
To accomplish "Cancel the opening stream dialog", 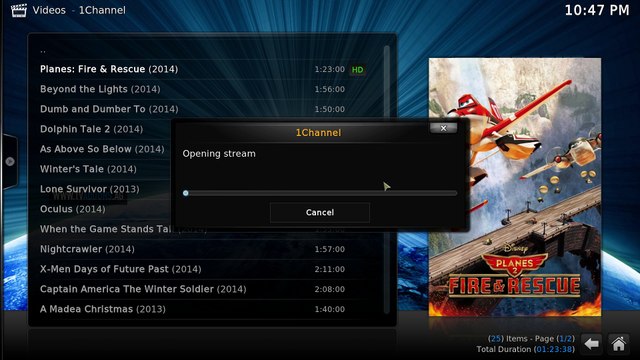I will tap(320, 212).
